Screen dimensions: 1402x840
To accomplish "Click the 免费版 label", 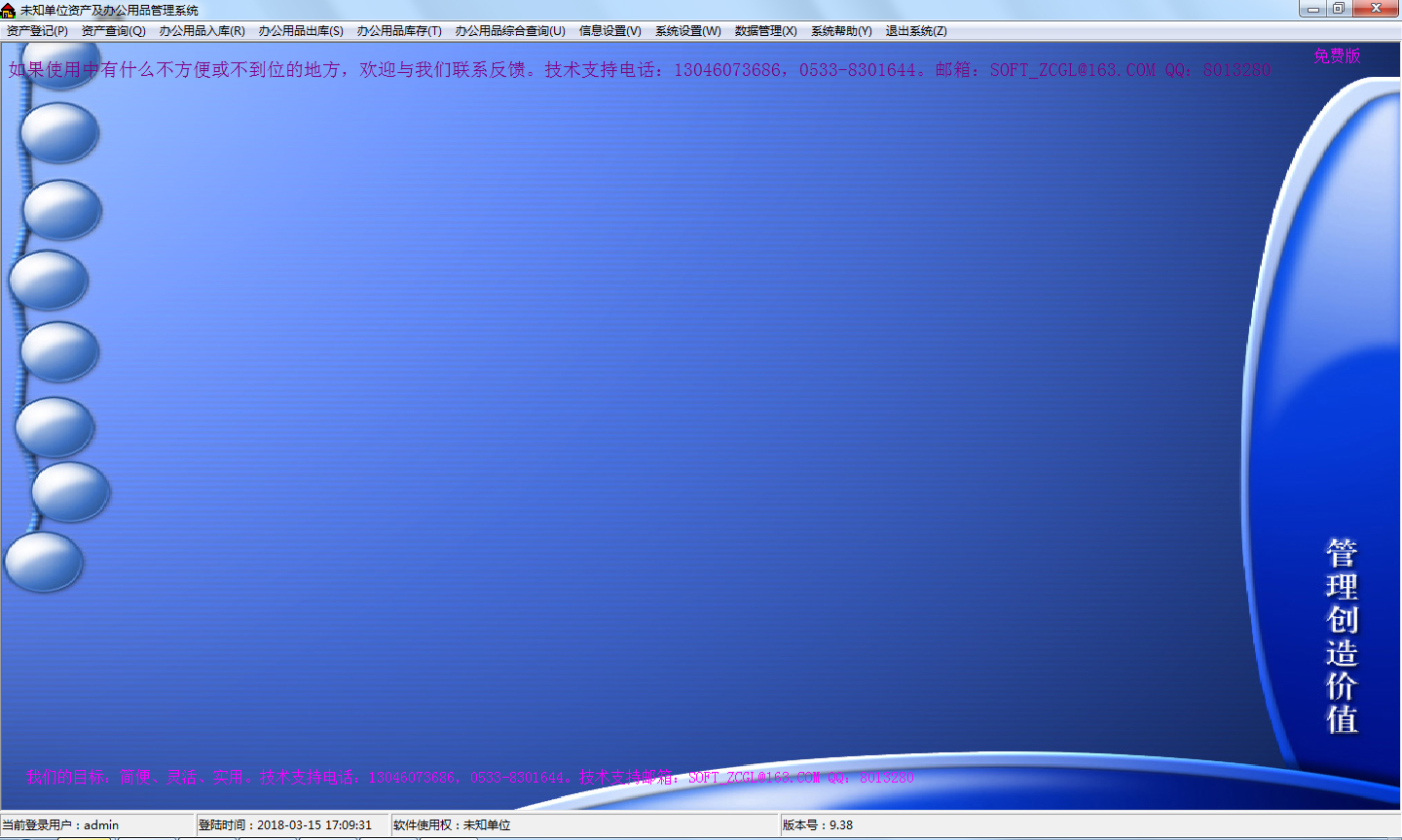I will click(1337, 56).
